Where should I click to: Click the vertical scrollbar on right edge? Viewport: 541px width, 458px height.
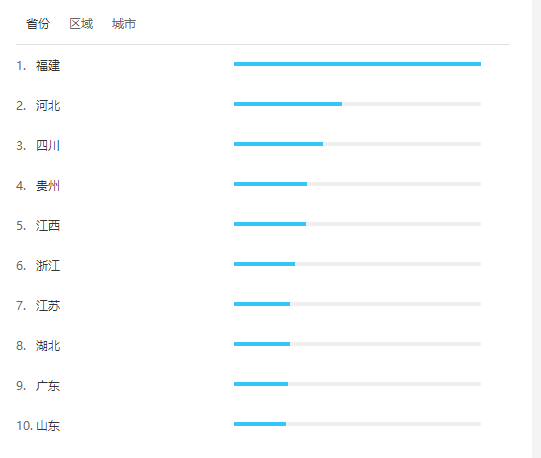(x=537, y=229)
